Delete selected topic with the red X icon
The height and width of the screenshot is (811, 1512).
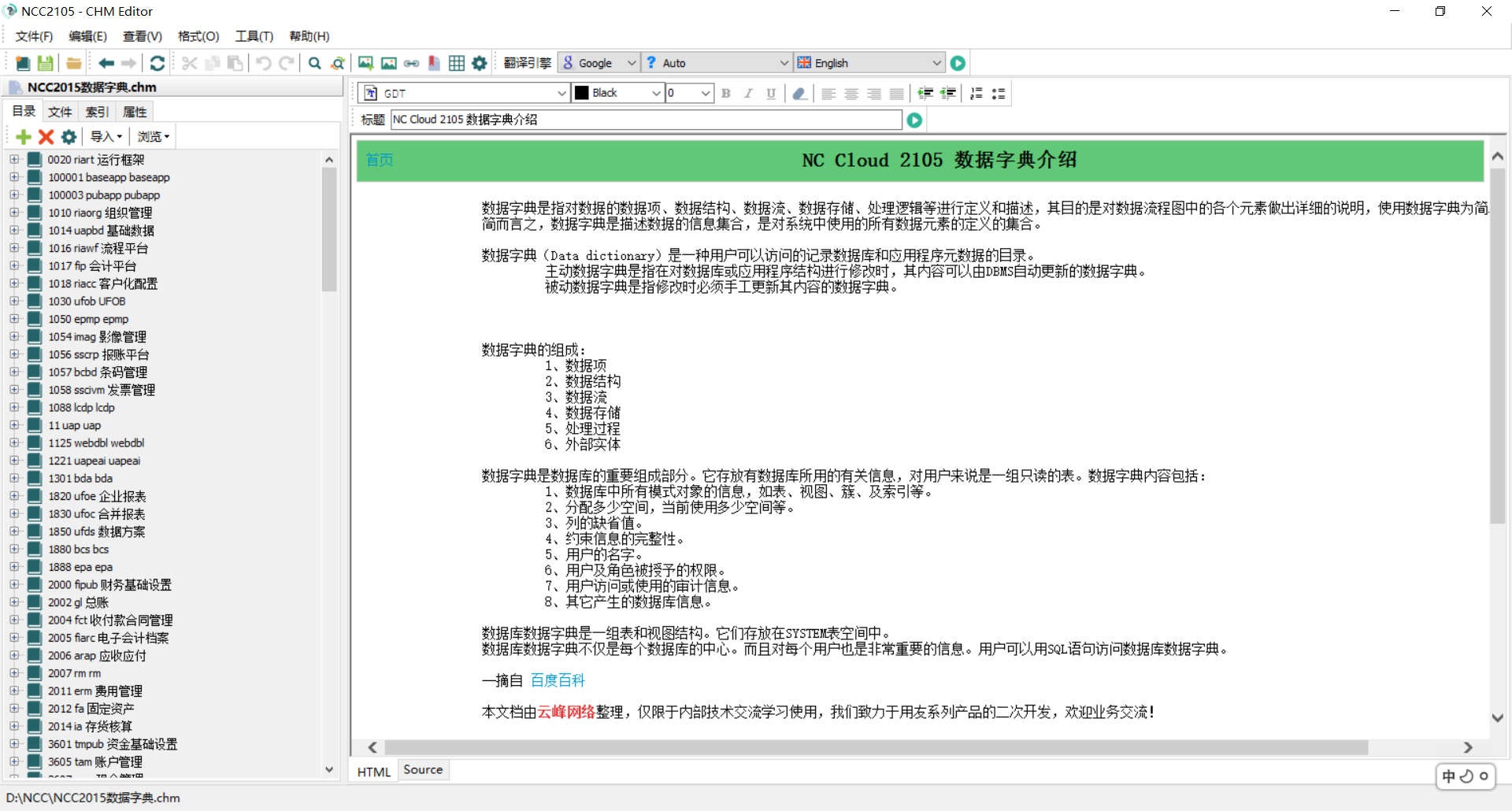pyautogui.click(x=46, y=136)
